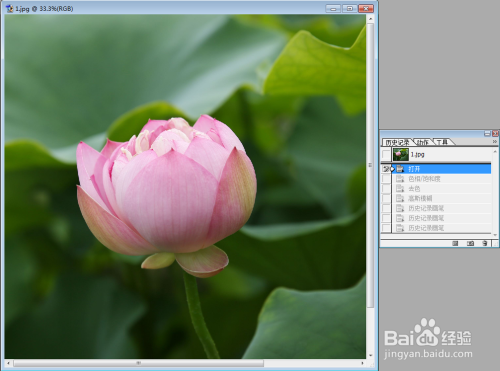Select the 1.jpg snapshot thumbnail
This screenshot has width=500, height=371.
(x=401, y=155)
